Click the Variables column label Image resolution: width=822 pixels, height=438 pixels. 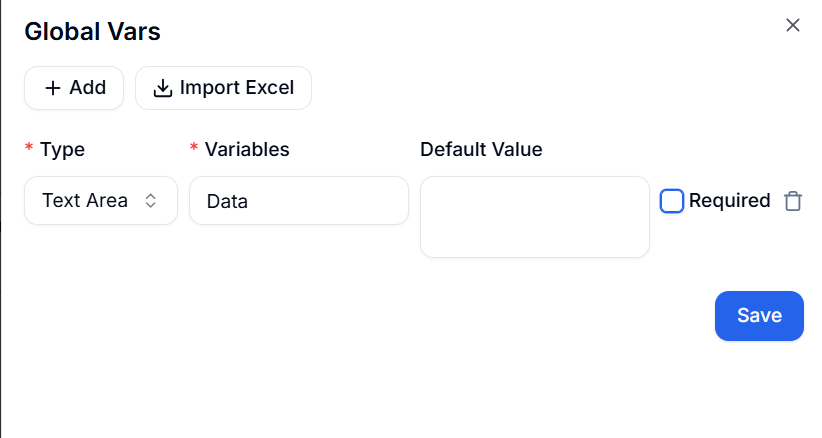[x=247, y=150]
